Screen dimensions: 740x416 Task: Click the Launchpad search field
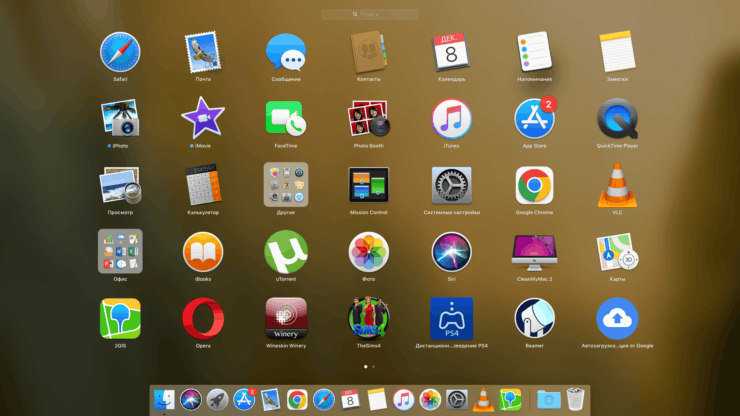[370, 15]
